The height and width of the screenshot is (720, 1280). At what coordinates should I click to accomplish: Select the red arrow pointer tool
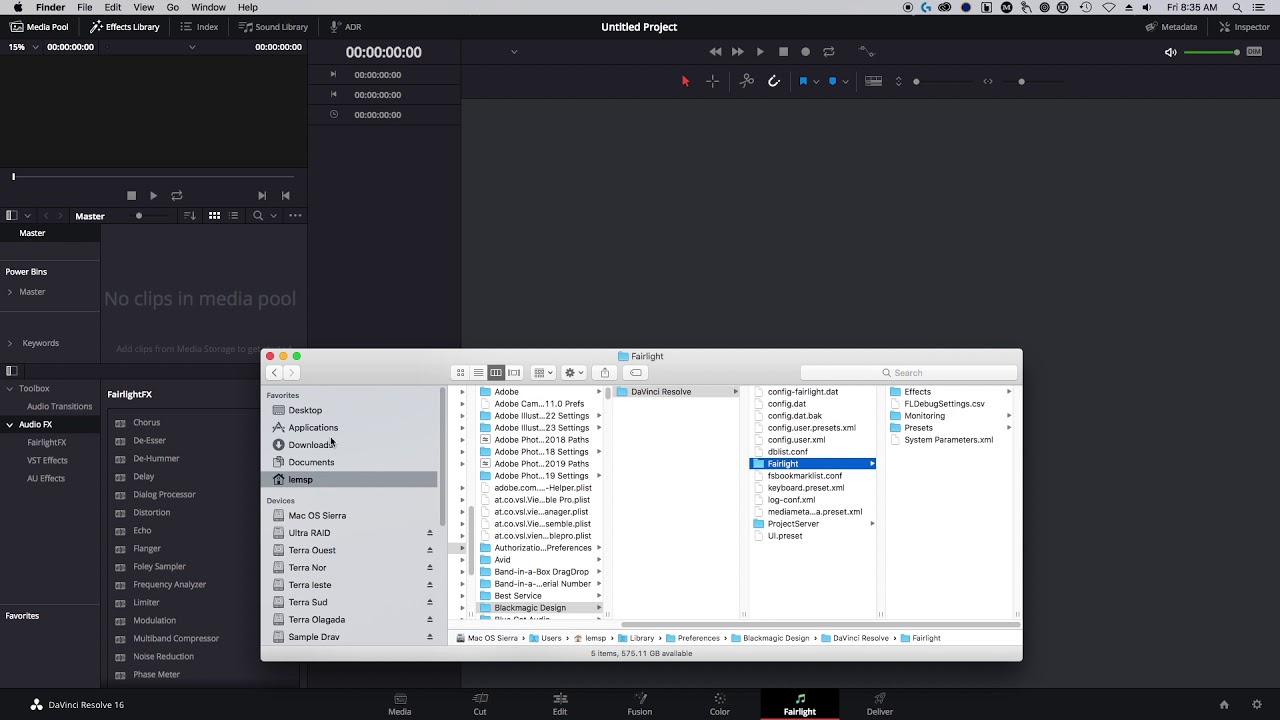[x=685, y=81]
